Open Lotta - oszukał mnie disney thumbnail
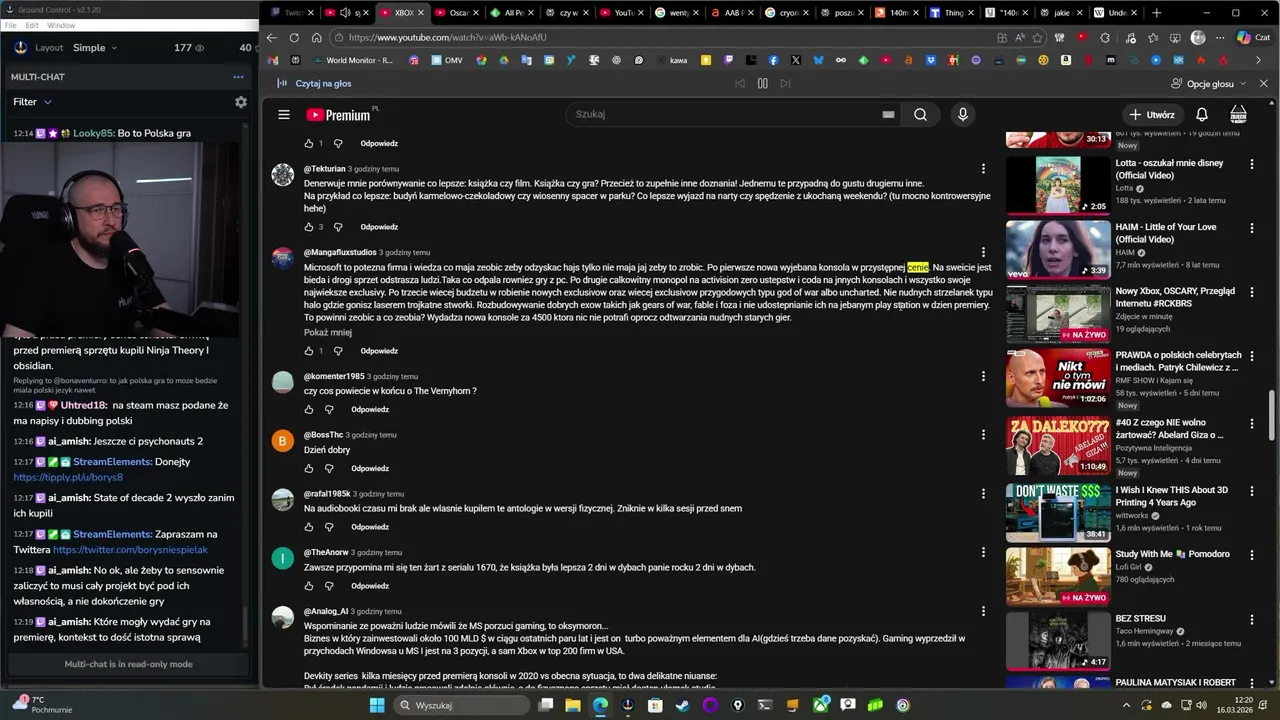Image resolution: width=1280 pixels, height=720 pixels. [1058, 185]
